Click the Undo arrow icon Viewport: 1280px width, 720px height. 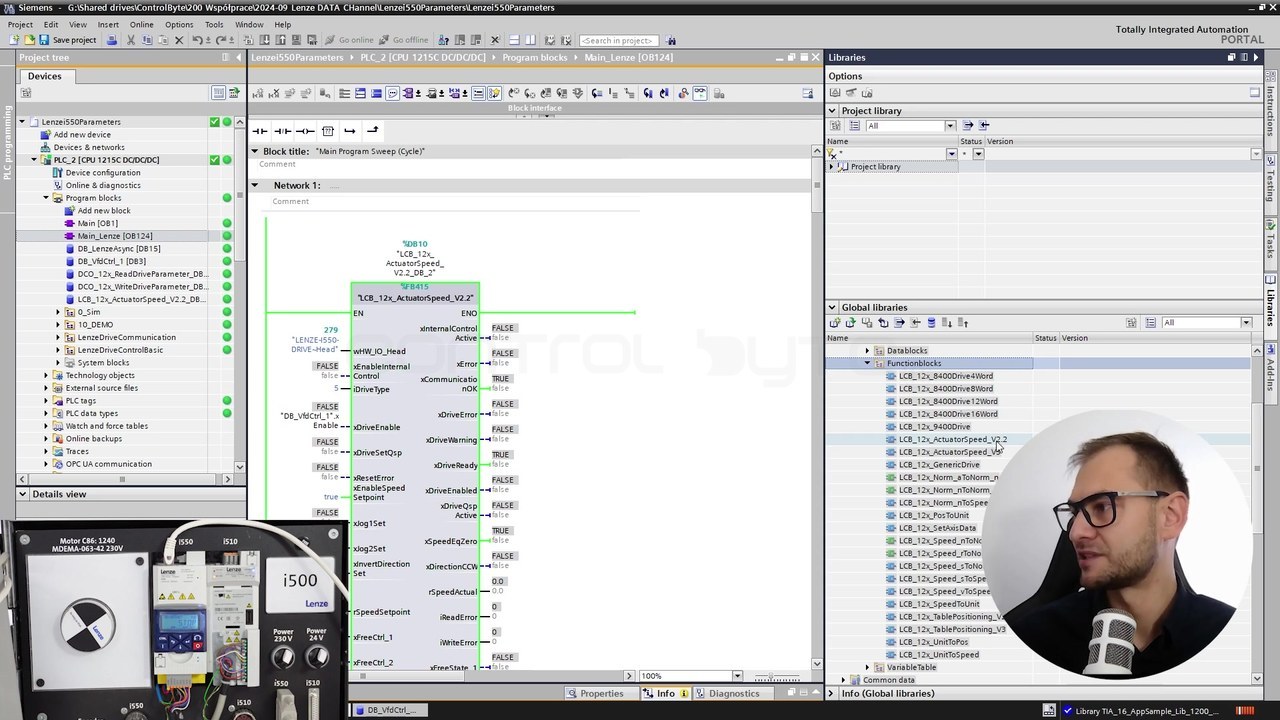[x=198, y=40]
